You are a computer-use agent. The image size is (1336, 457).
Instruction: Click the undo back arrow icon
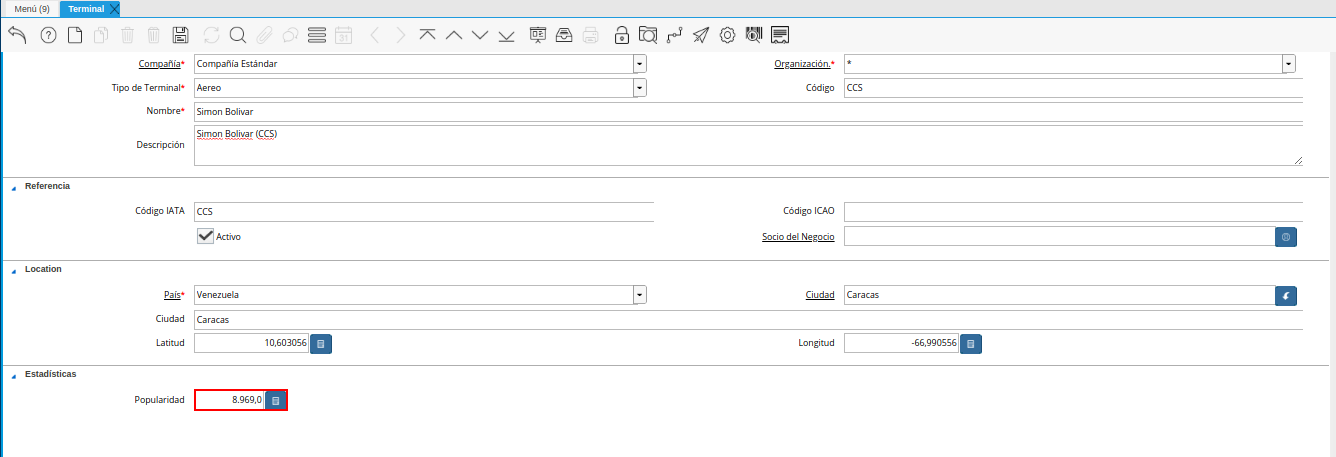(x=17, y=35)
